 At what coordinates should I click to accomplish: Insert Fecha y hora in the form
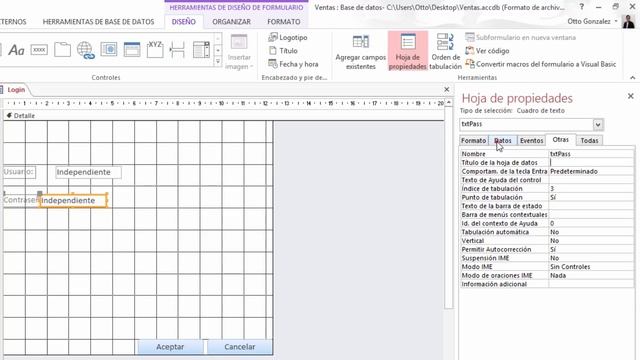pos(293,64)
